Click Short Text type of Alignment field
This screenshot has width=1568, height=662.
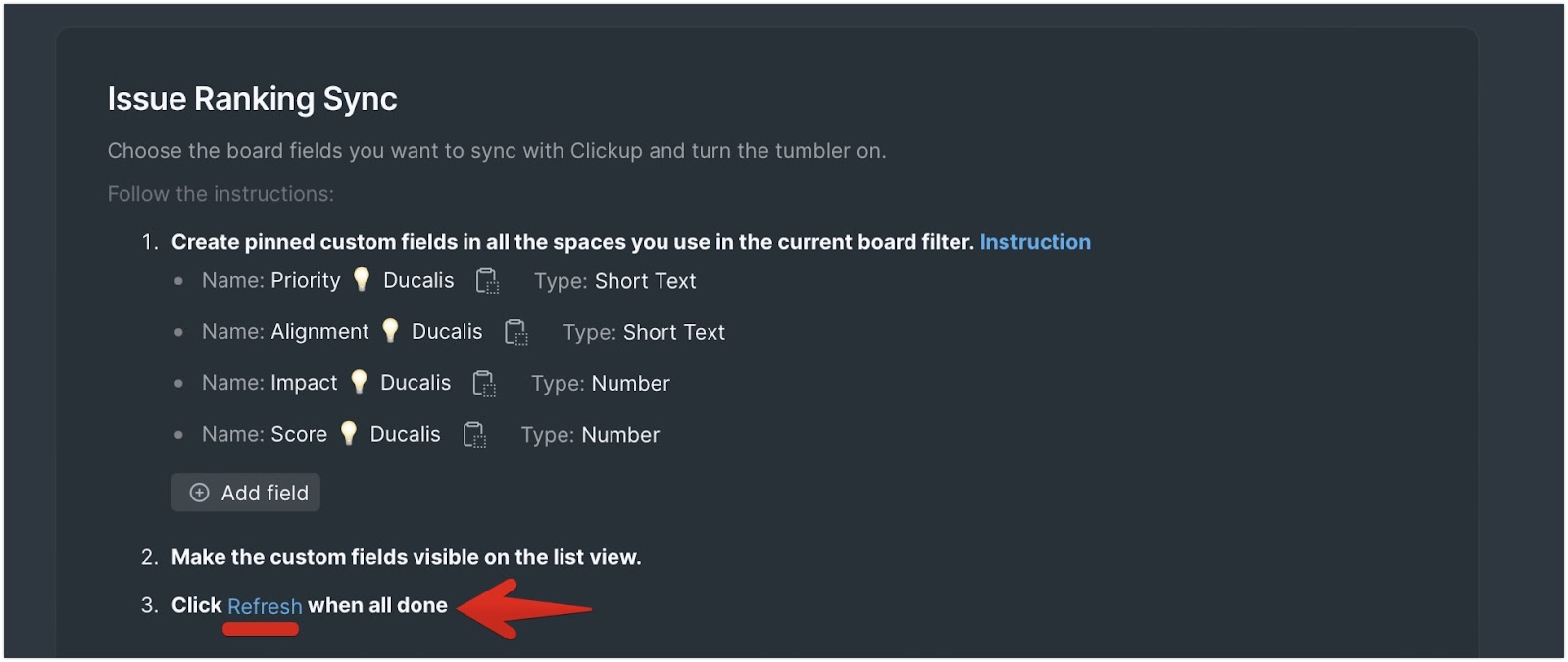coord(674,332)
